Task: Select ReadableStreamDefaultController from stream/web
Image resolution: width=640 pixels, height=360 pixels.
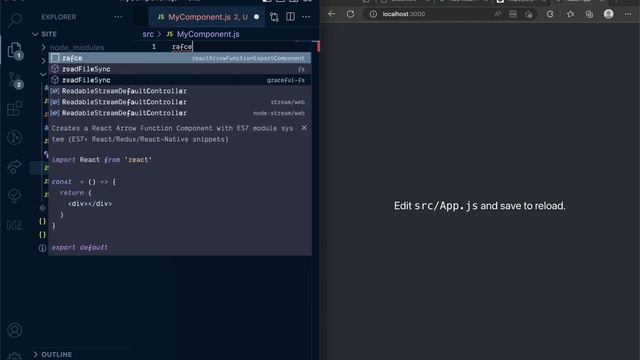Action: click(x=180, y=102)
